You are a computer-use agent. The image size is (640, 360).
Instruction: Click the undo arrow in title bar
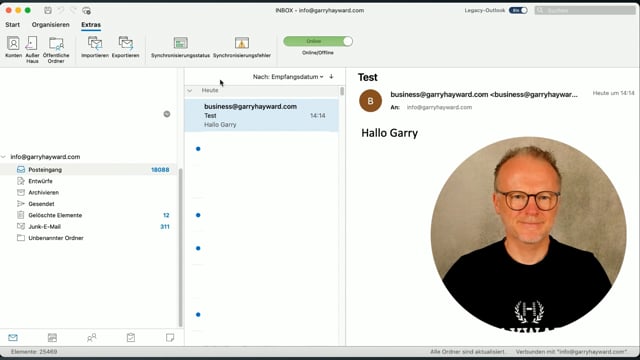(x=60, y=10)
